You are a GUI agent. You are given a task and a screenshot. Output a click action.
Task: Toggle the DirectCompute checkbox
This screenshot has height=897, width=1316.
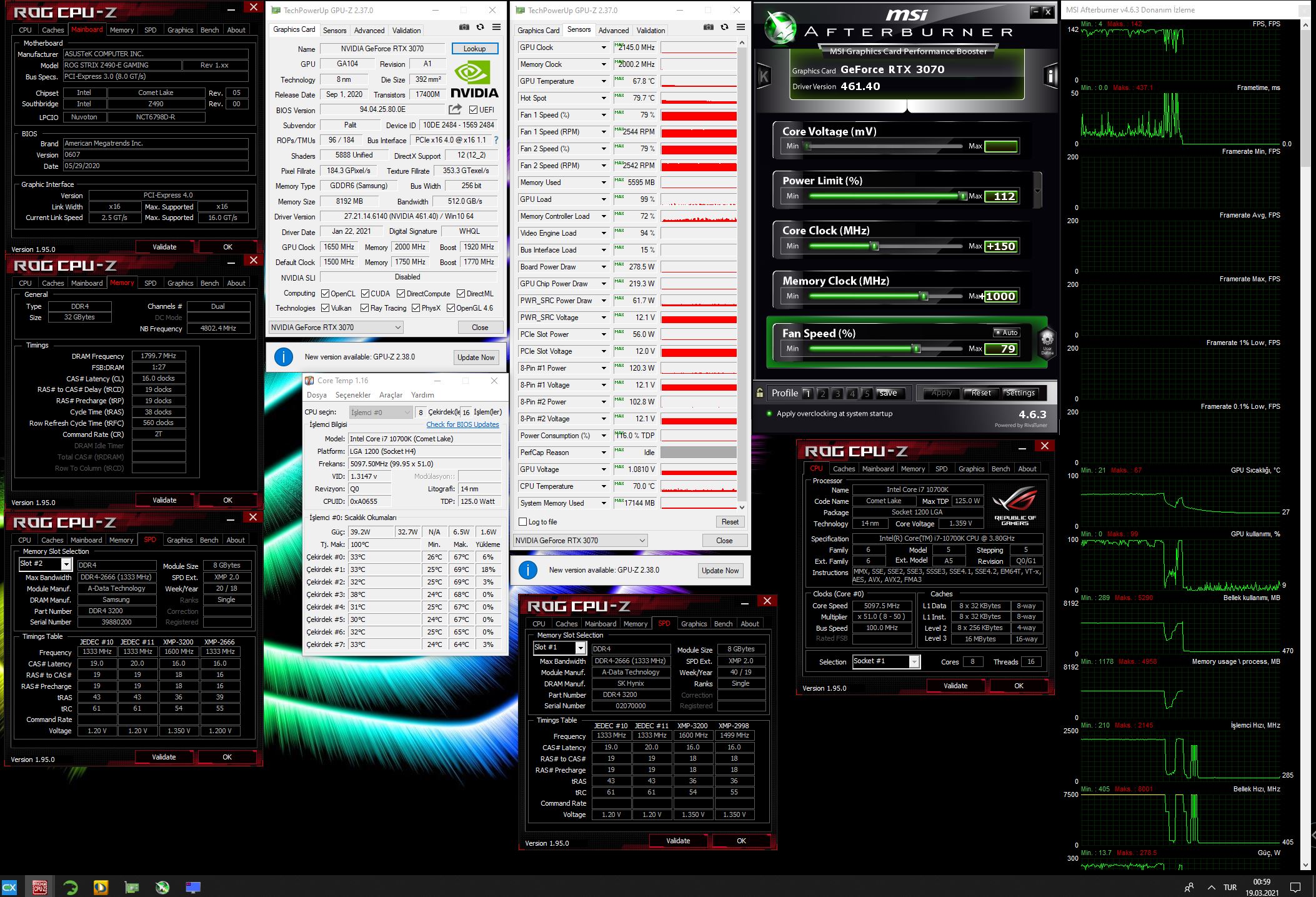tap(401, 294)
